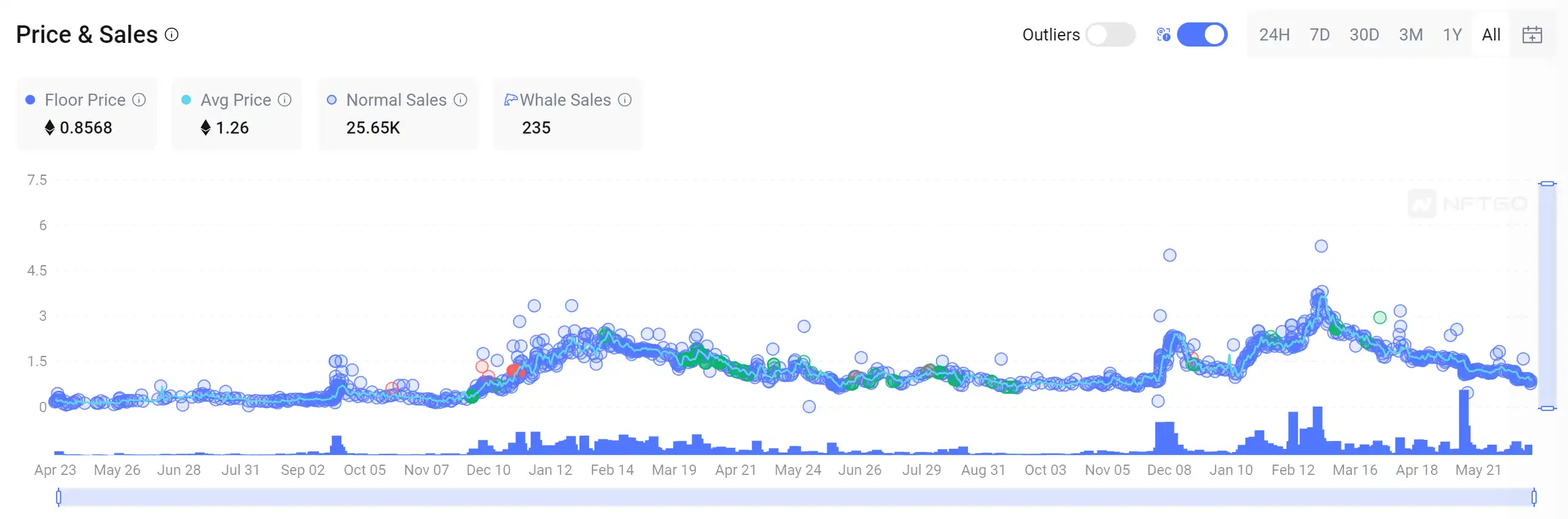Show the 1Y time range
This screenshot has width=1568, height=519.
(1452, 34)
